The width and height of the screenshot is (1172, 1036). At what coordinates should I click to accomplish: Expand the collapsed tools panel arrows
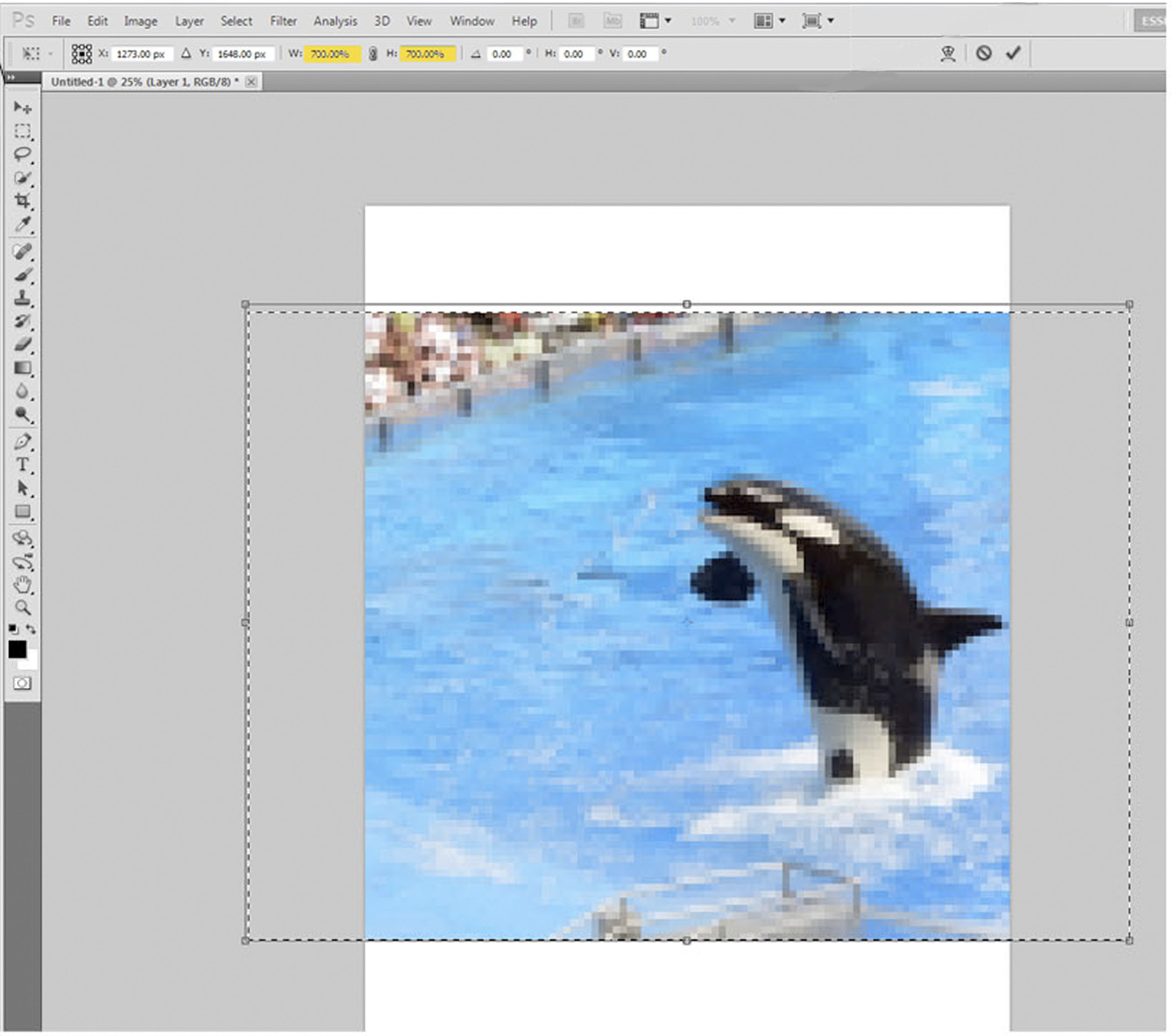(12, 77)
